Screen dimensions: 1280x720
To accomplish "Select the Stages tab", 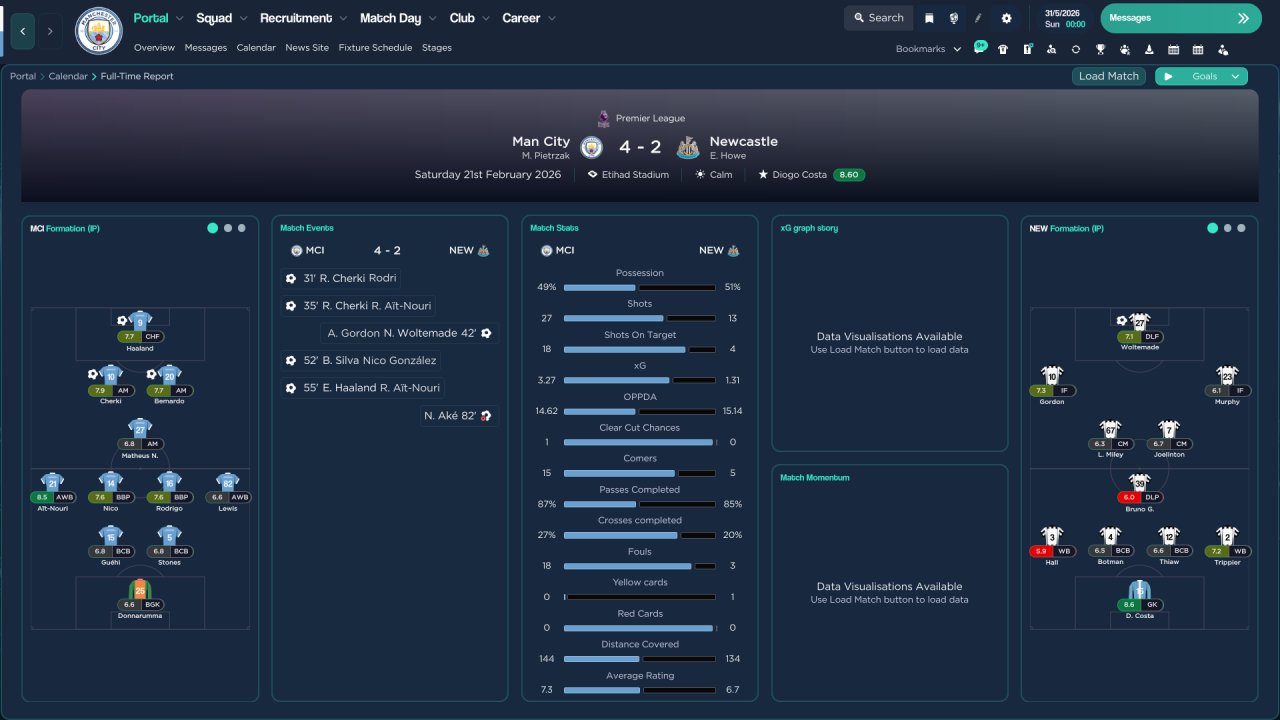I will [x=437, y=48].
